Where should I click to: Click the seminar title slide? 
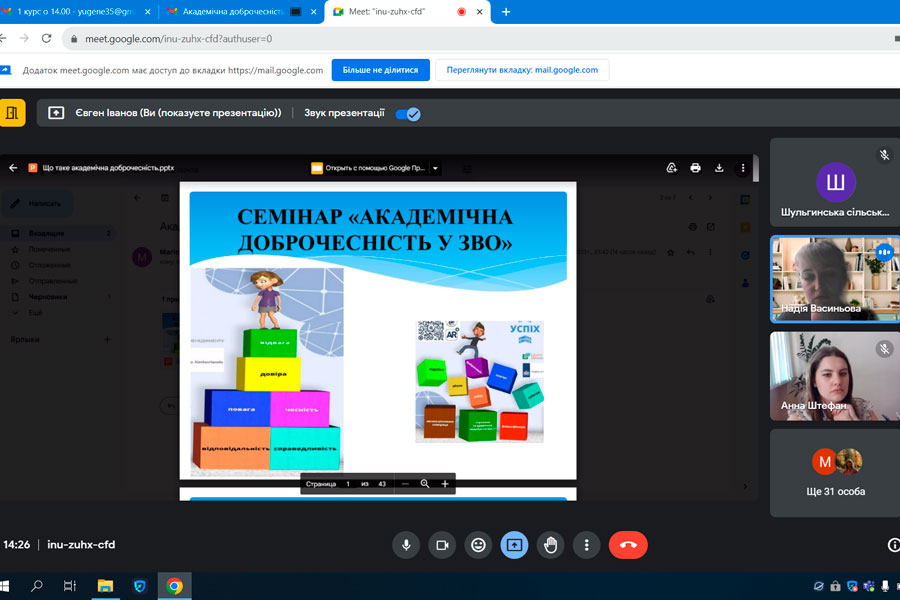click(x=378, y=331)
